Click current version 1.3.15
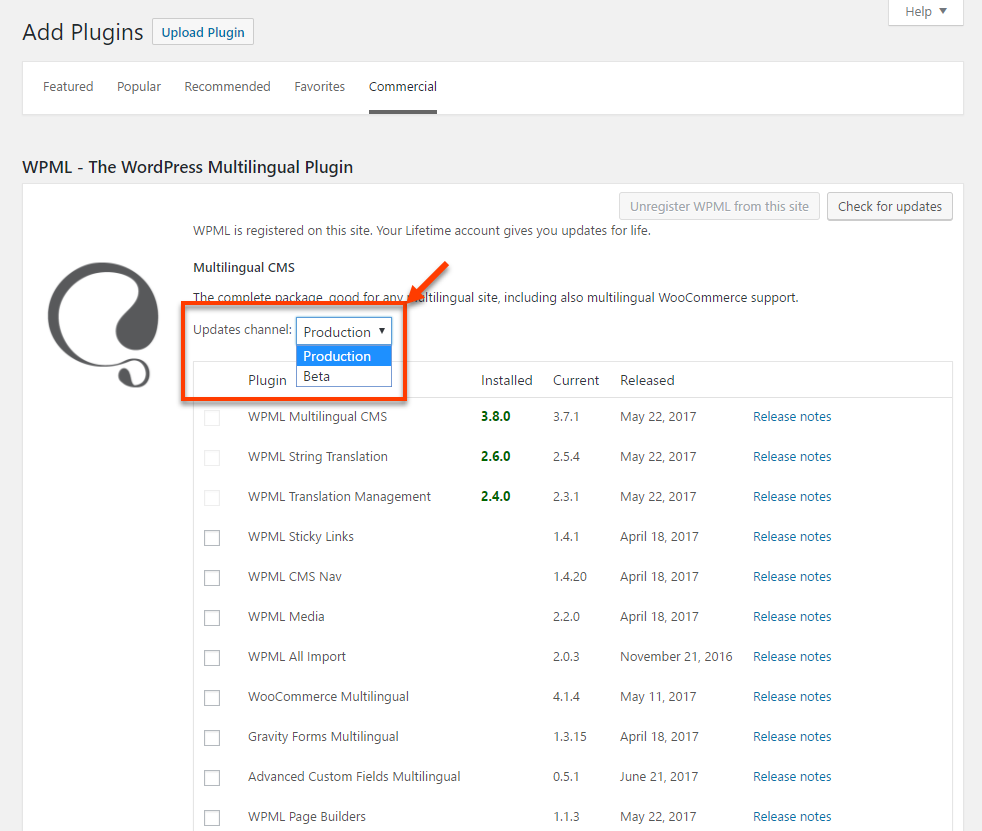The image size is (982, 831). [570, 737]
